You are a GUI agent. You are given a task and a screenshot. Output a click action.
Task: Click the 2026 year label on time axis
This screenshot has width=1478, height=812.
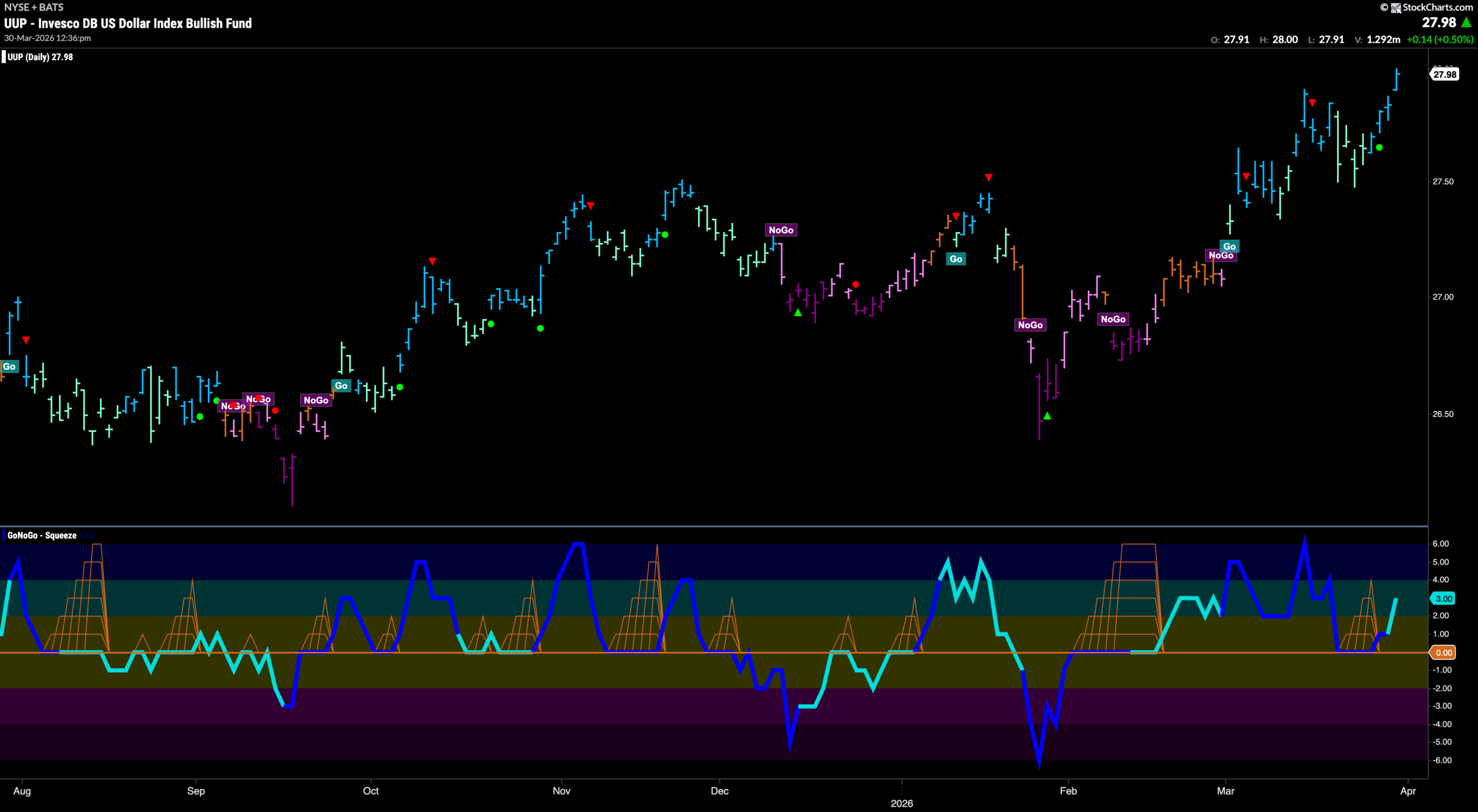902,803
